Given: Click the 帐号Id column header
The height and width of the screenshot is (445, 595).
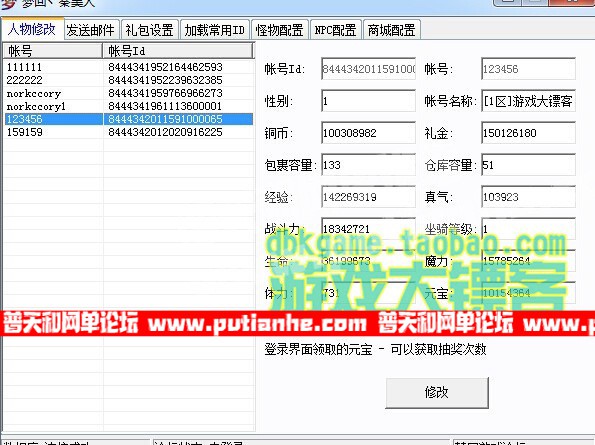Looking at the screenshot, I should tap(178, 51).
